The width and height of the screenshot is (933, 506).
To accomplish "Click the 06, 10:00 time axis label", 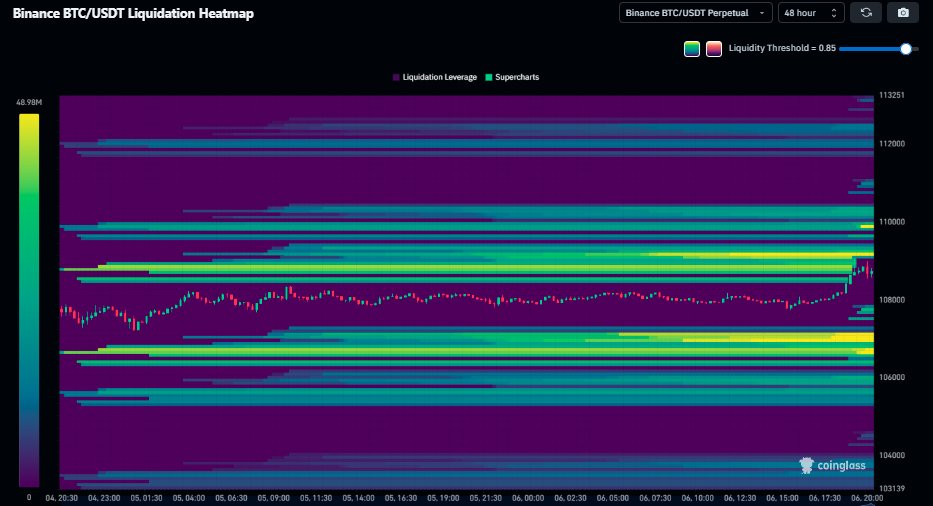I will tap(697, 498).
